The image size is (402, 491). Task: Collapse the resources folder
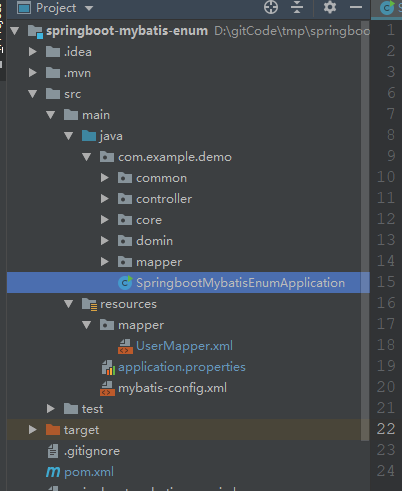coord(69,304)
